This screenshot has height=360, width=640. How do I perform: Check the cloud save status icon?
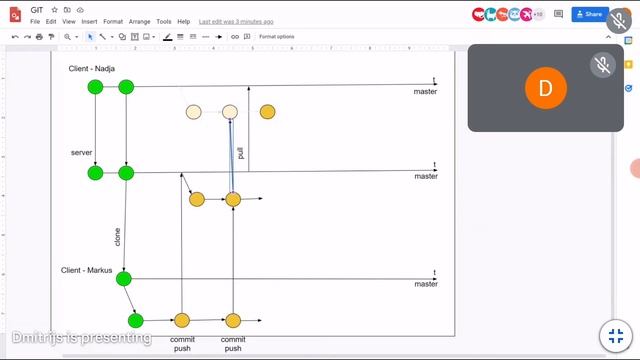tap(80, 10)
